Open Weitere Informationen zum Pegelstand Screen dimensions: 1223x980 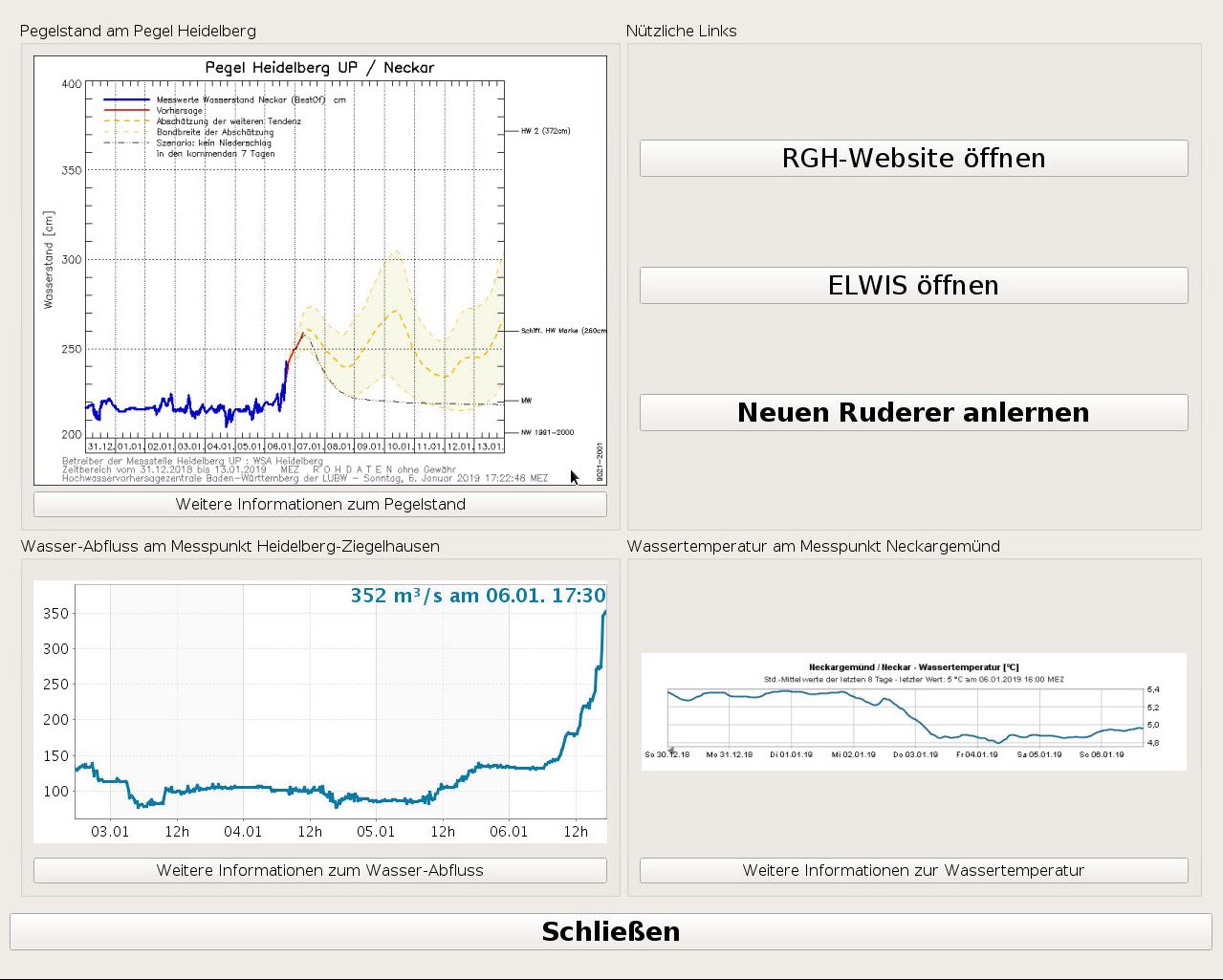click(x=320, y=504)
